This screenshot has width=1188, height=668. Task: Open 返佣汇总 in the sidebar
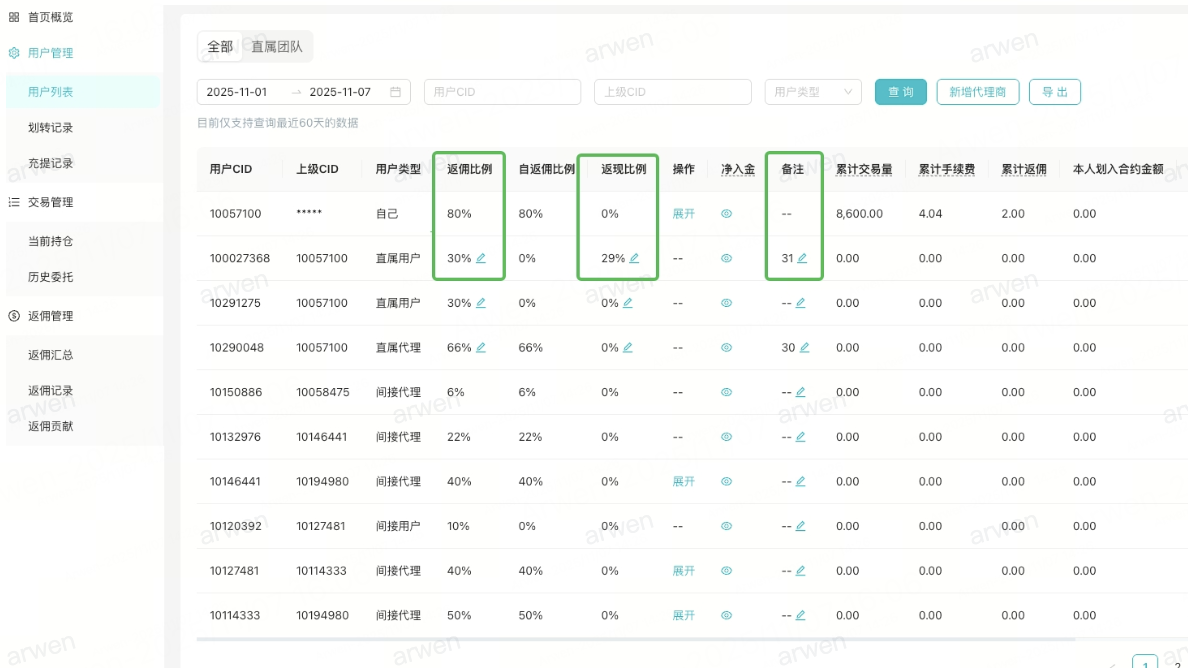point(51,355)
